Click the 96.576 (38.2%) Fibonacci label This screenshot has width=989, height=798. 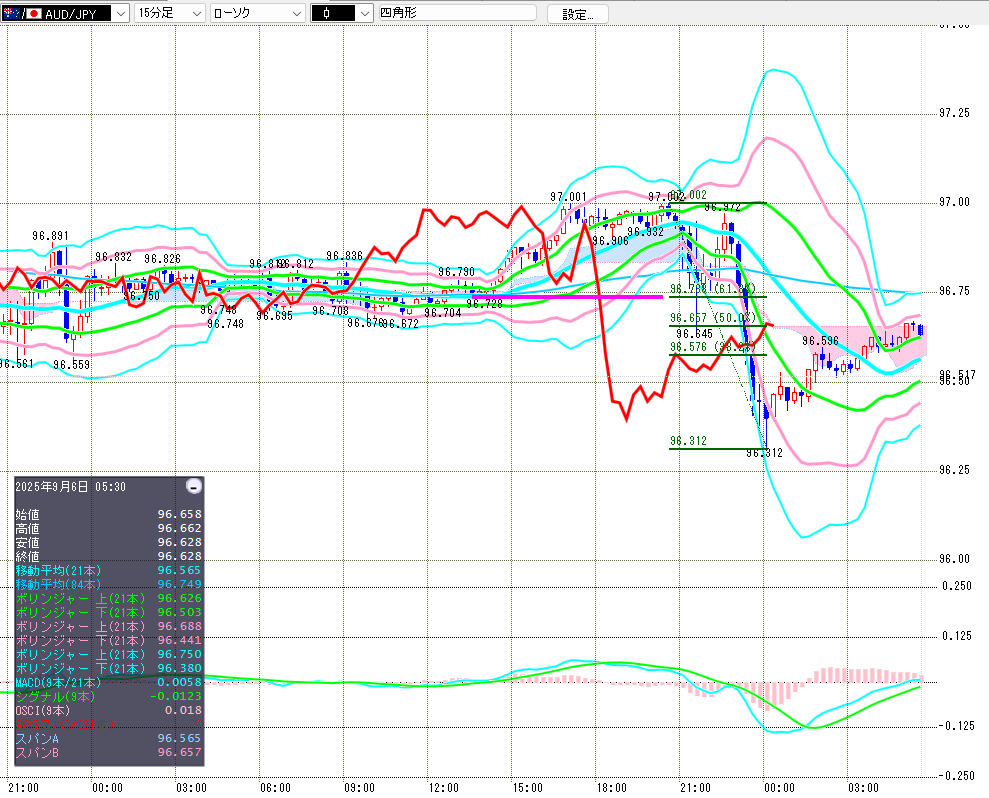(712, 347)
